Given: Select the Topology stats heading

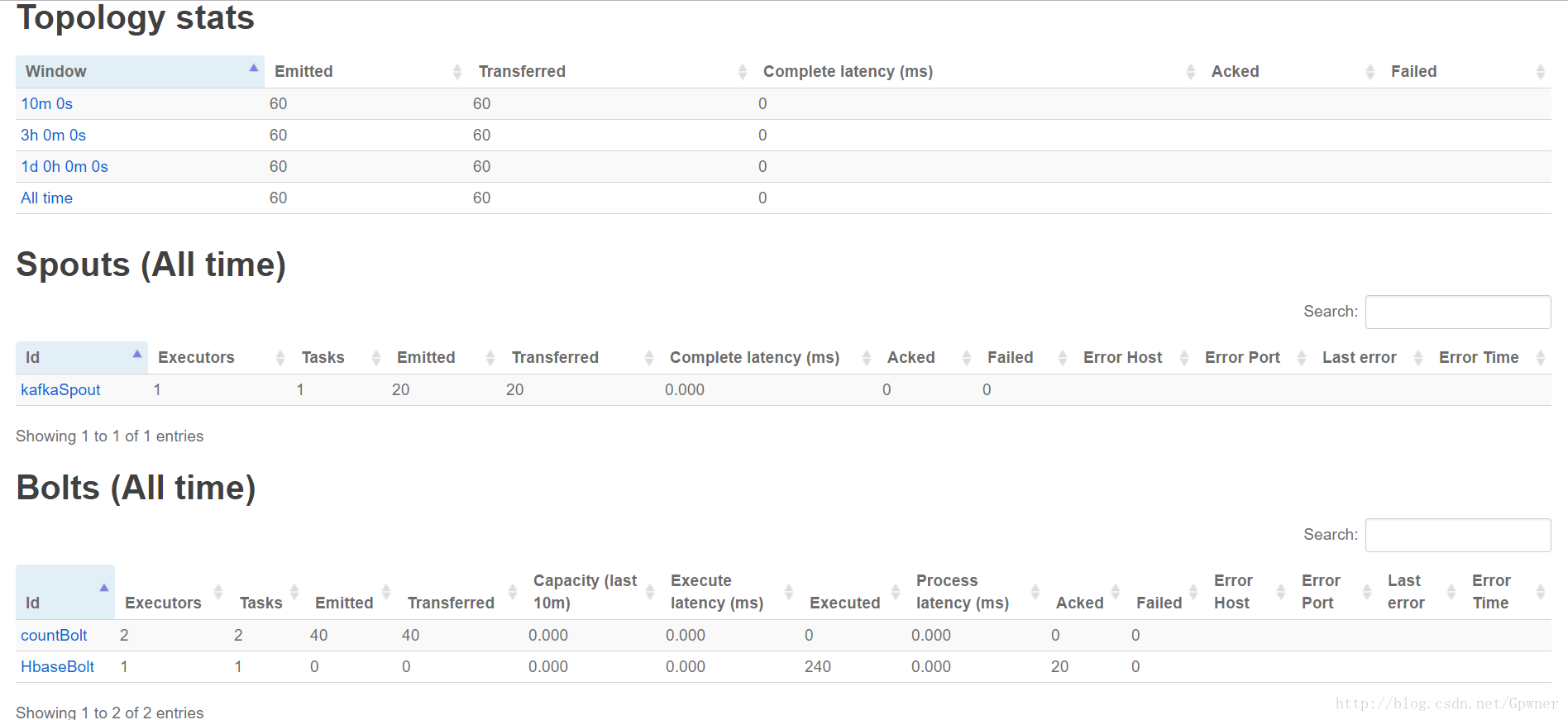Looking at the screenshot, I should click(136, 17).
